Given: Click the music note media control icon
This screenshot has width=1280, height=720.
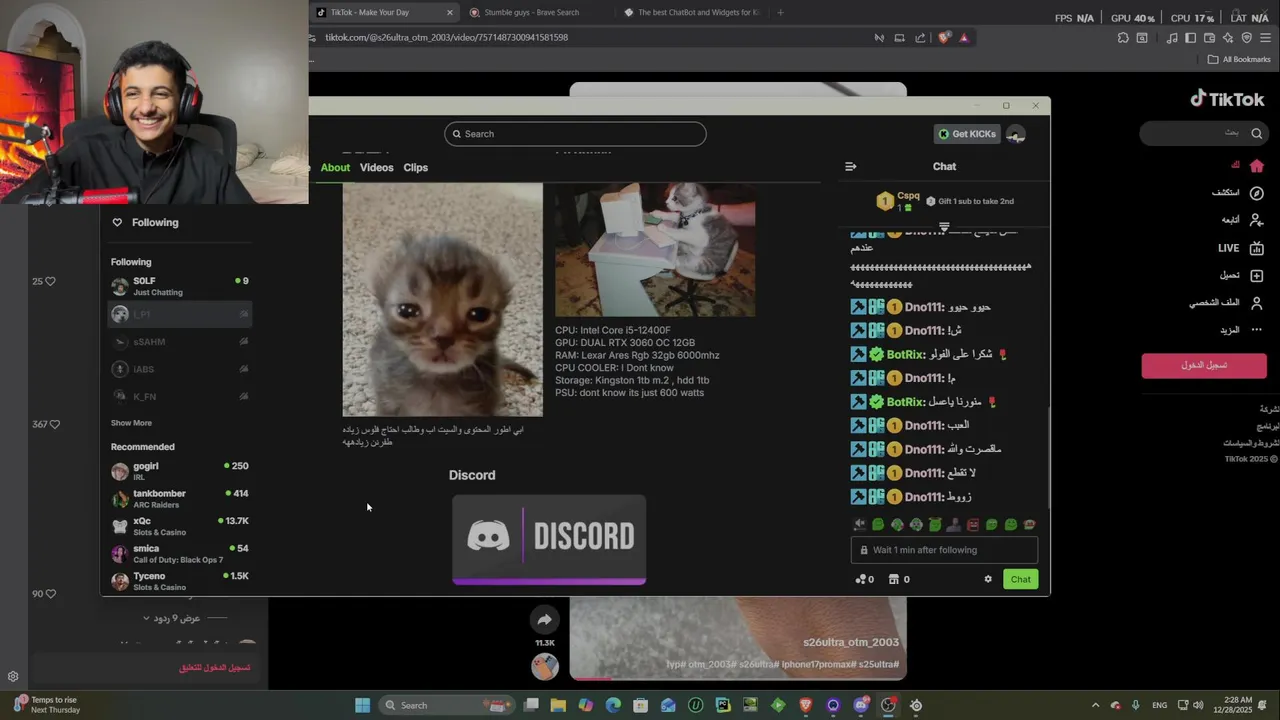Looking at the screenshot, I should (1172, 38).
